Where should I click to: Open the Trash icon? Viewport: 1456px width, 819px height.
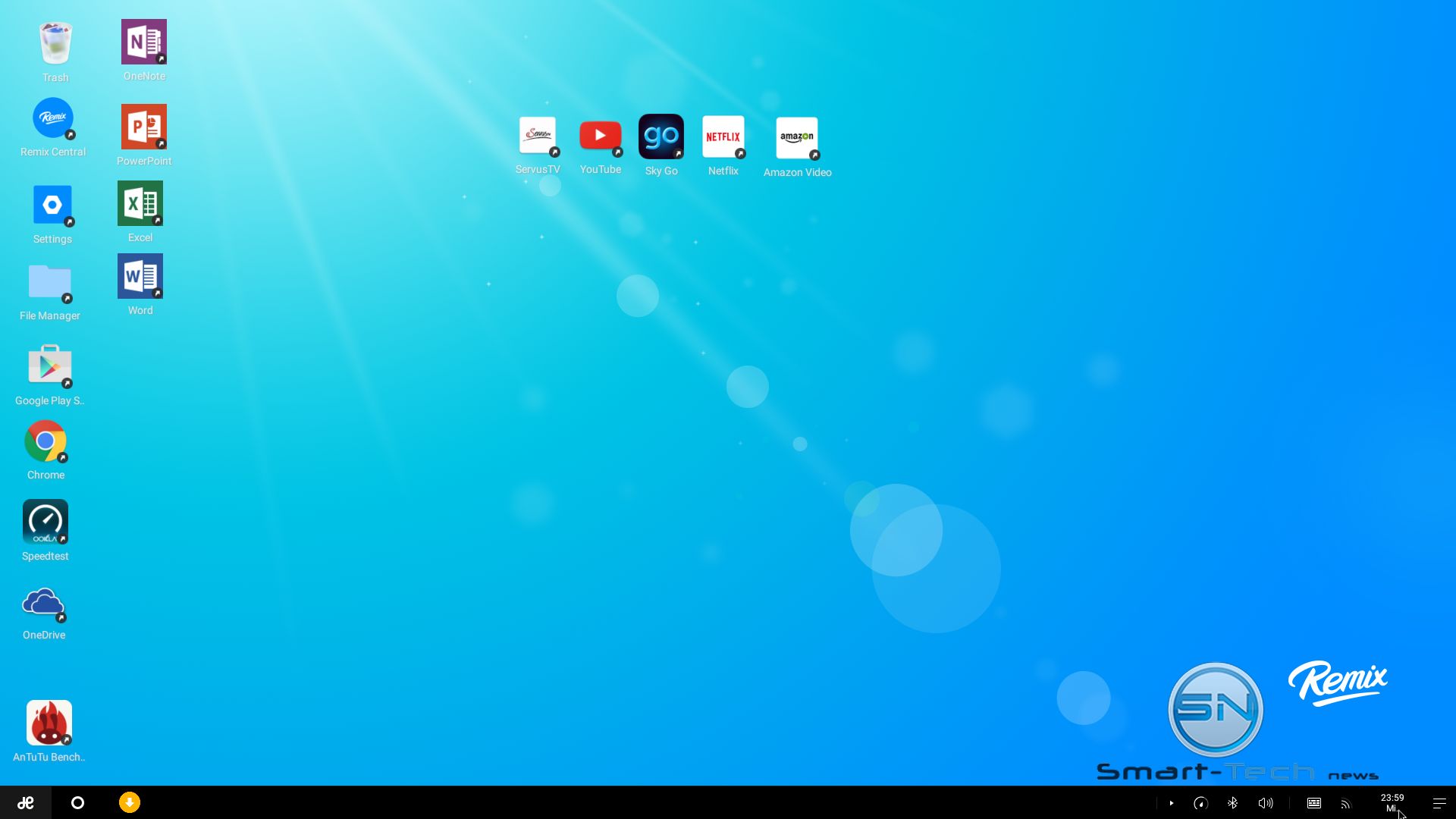click(x=55, y=44)
